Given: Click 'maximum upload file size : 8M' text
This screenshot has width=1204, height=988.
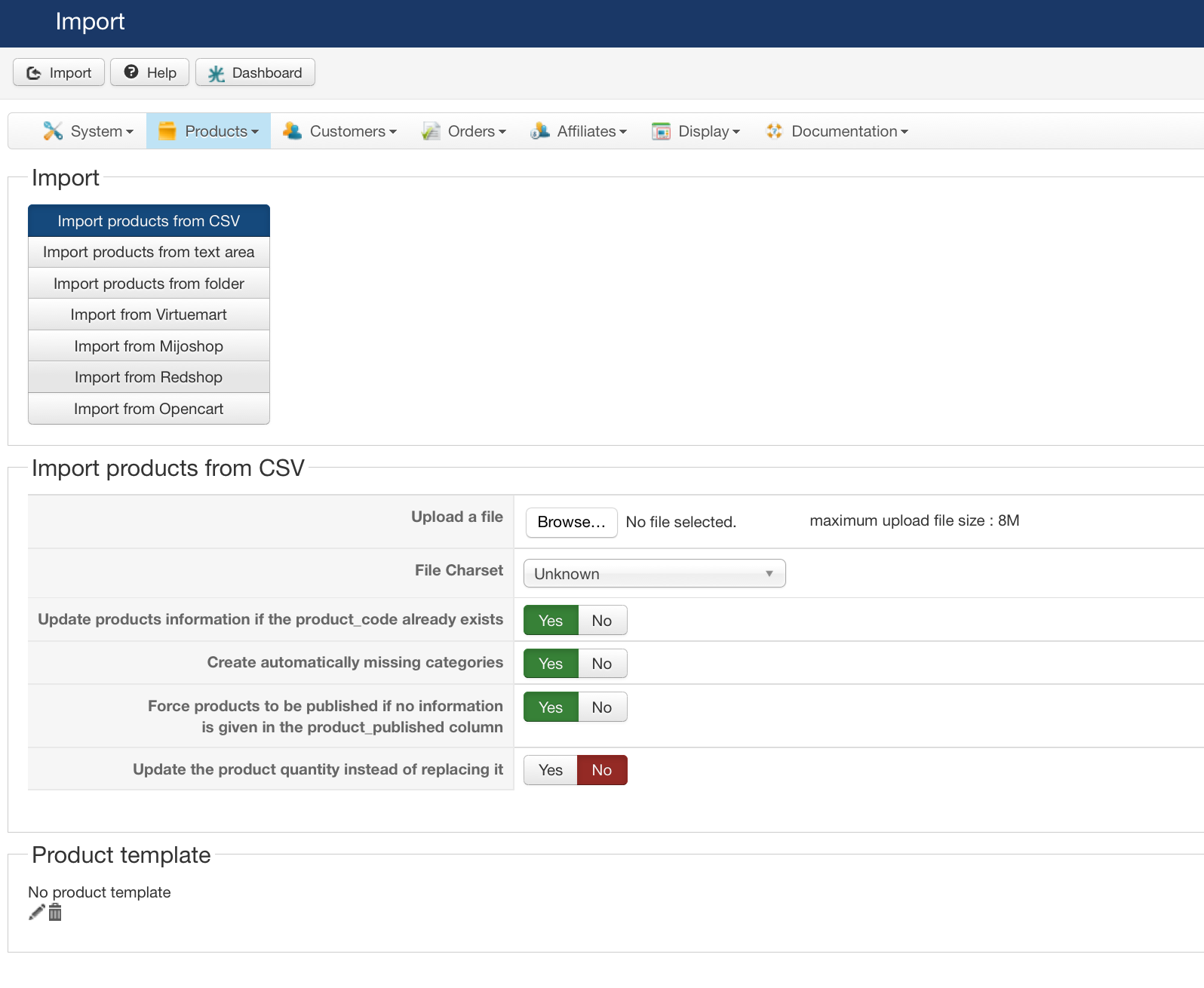Looking at the screenshot, I should pyautogui.click(x=914, y=520).
